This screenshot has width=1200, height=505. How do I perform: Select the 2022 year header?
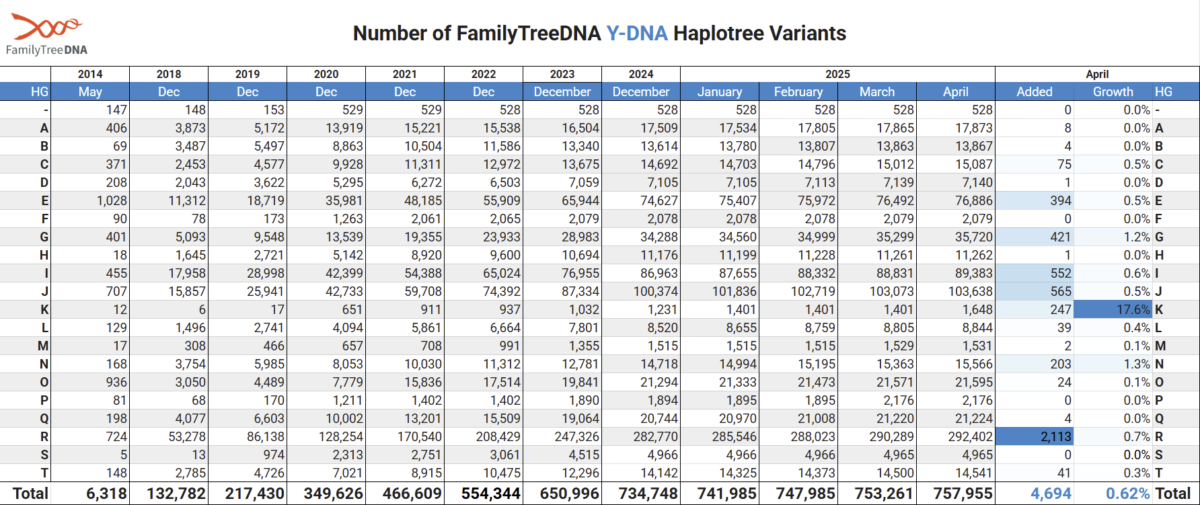click(483, 74)
